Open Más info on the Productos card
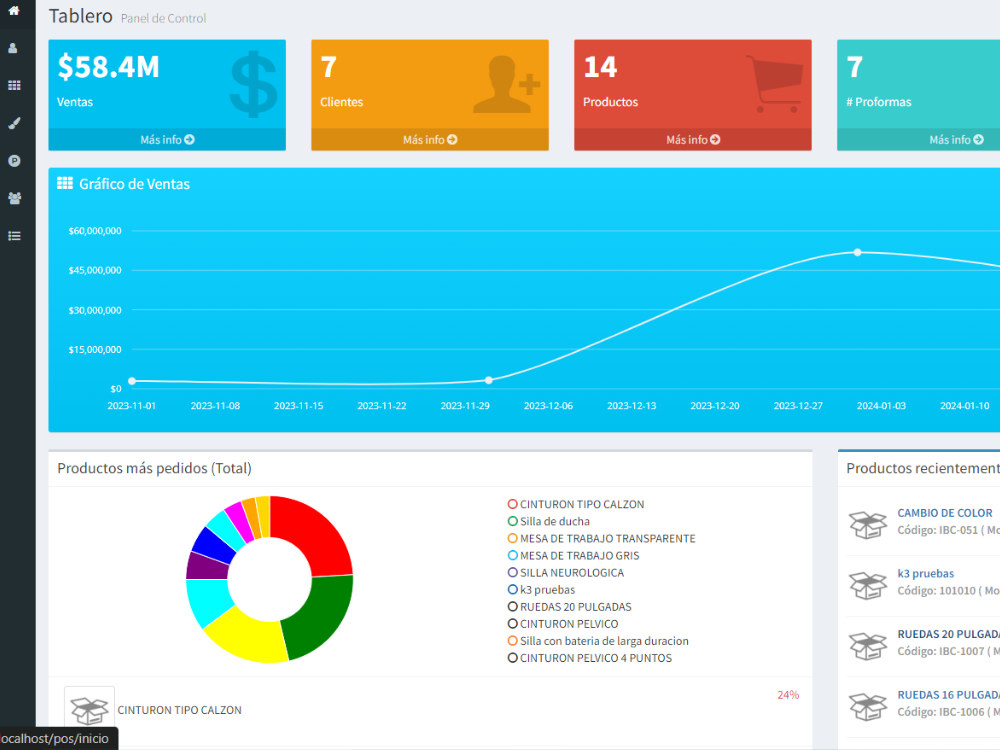This screenshot has width=1000, height=750. tap(693, 140)
